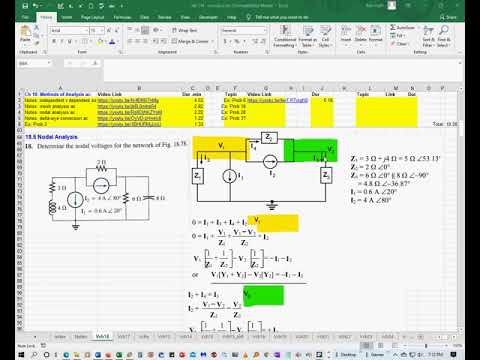480x360 pixels.
Task: Switch to the Insert ribbon tab
Action: coord(67,17)
